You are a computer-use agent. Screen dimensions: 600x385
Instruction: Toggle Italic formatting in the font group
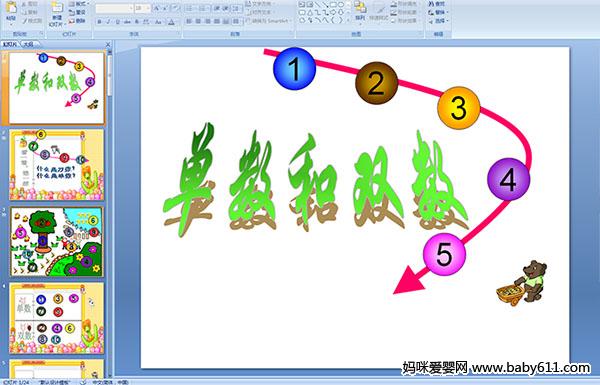coord(108,22)
